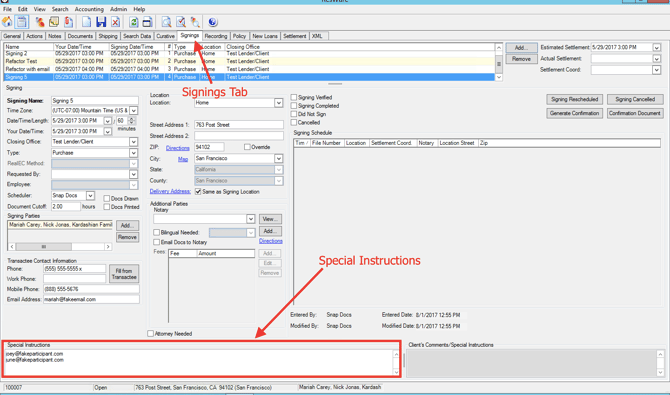The image size is (670, 395).
Task: Click the Map link beside City
Action: (183, 159)
